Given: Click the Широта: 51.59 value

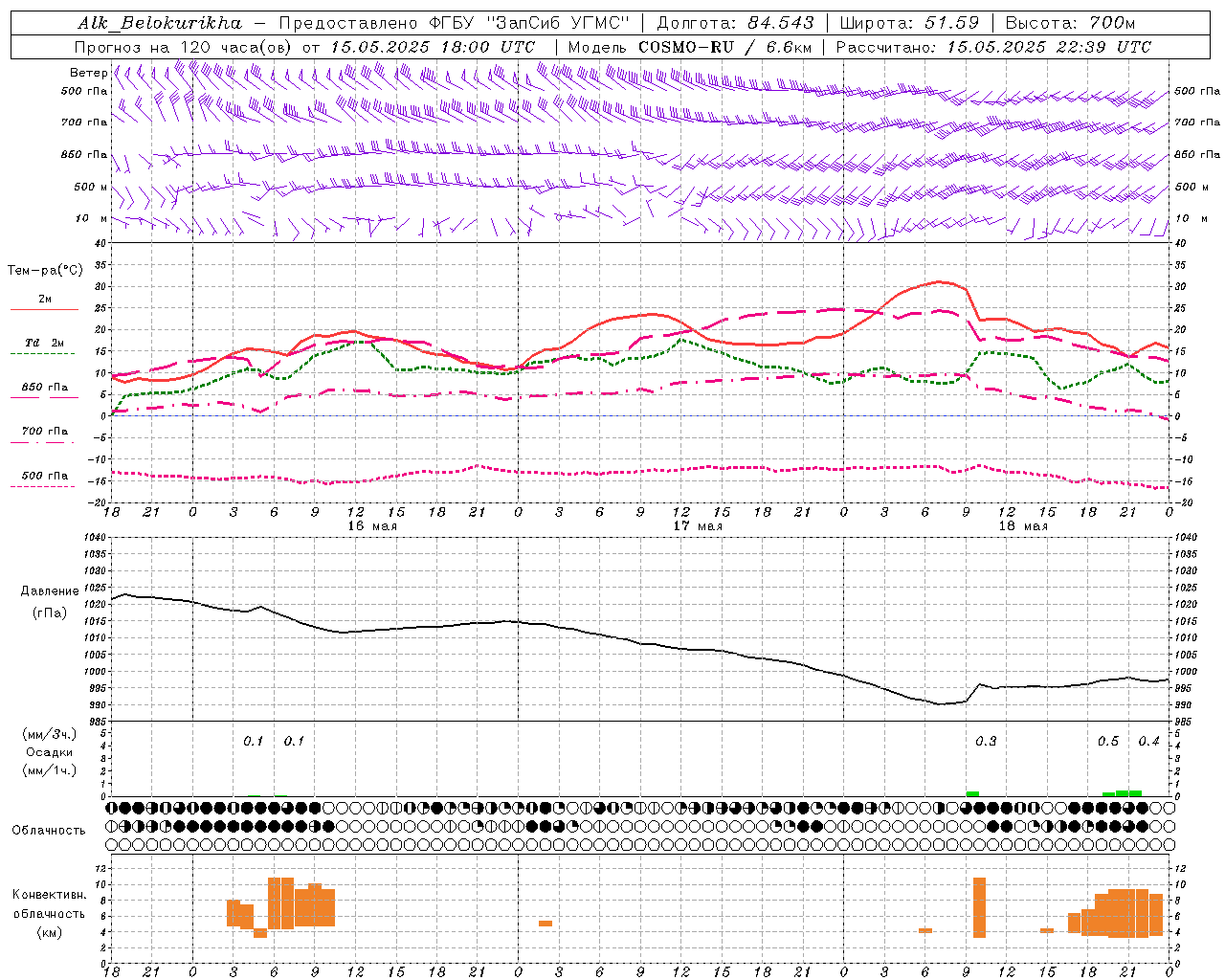Looking at the screenshot, I should point(908,23).
